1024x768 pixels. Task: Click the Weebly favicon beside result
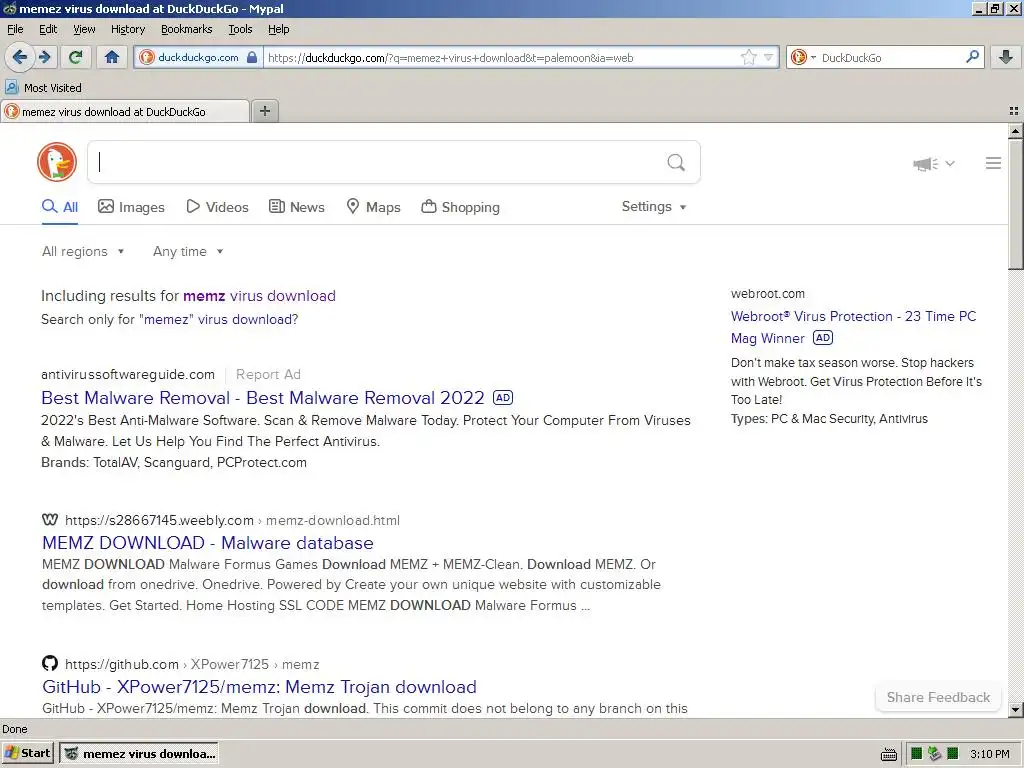pos(50,520)
